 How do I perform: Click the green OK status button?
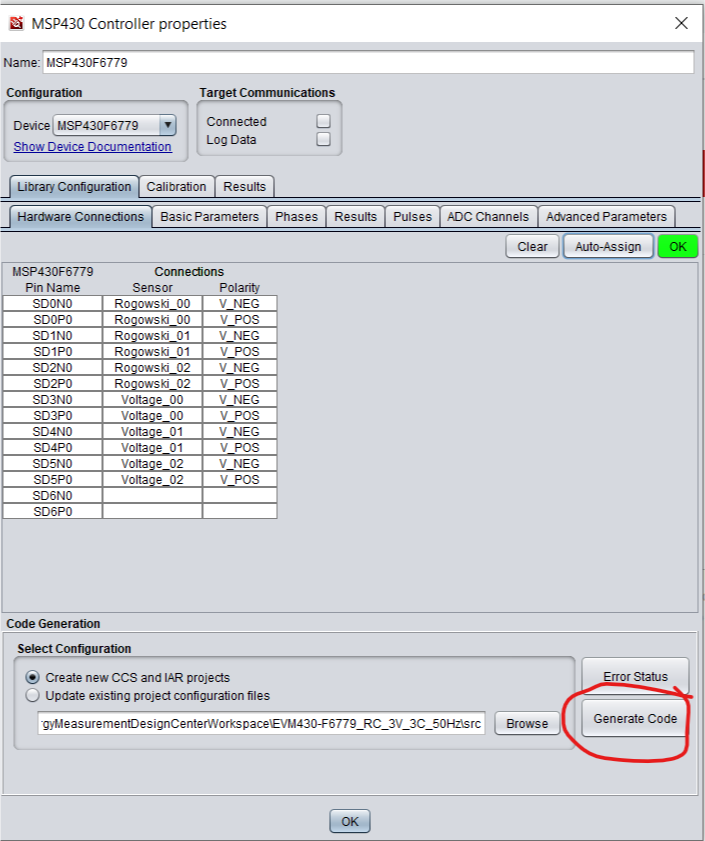[678, 247]
